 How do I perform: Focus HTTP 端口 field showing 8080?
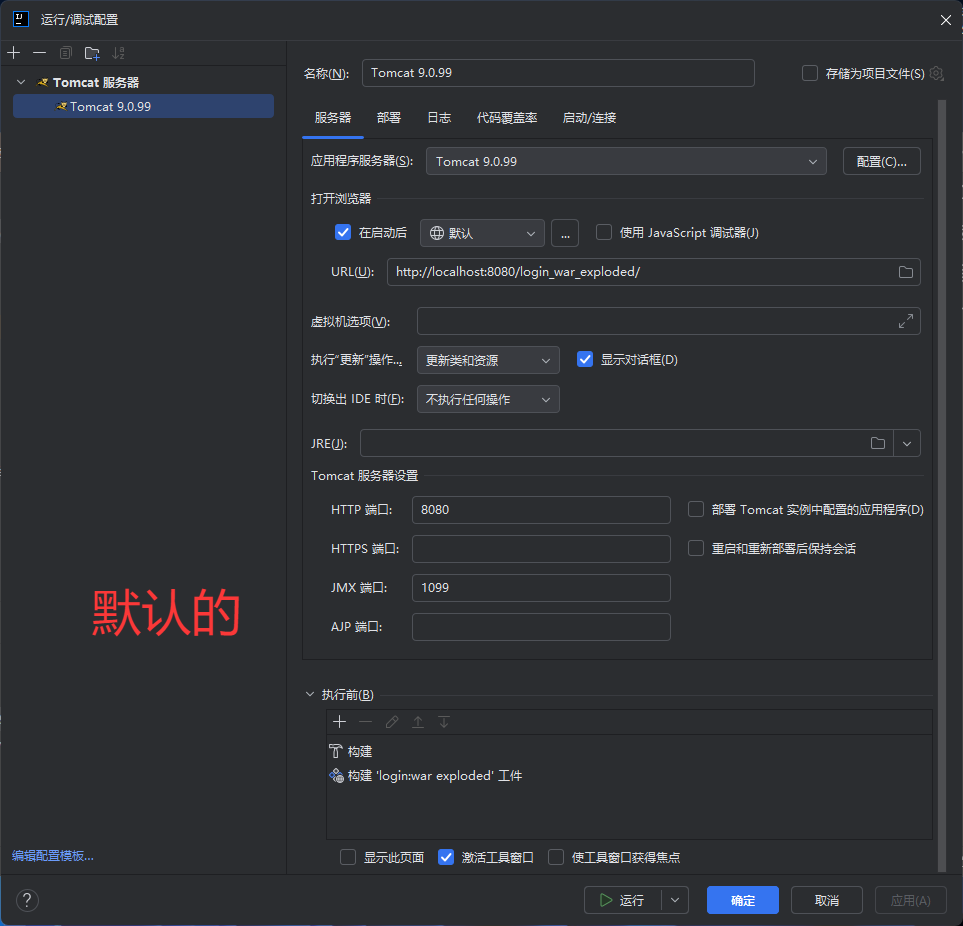(x=541, y=510)
